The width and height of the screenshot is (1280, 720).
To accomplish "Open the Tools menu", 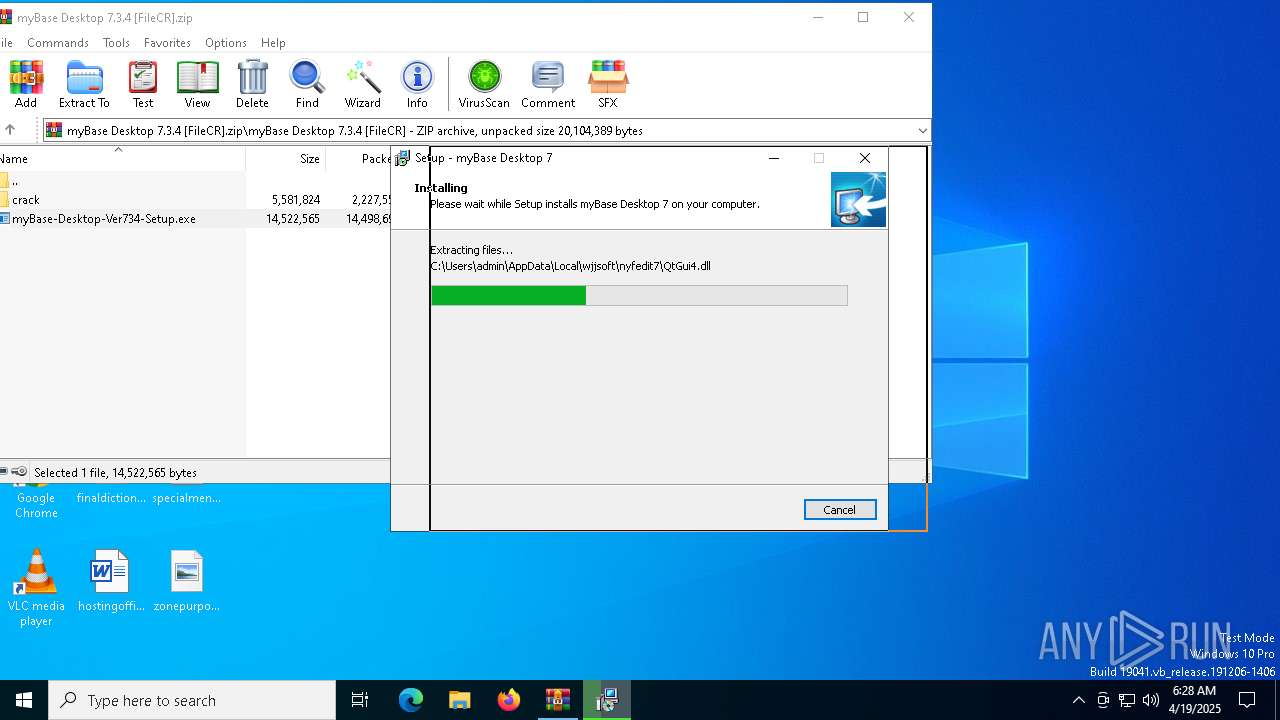I will point(116,43).
